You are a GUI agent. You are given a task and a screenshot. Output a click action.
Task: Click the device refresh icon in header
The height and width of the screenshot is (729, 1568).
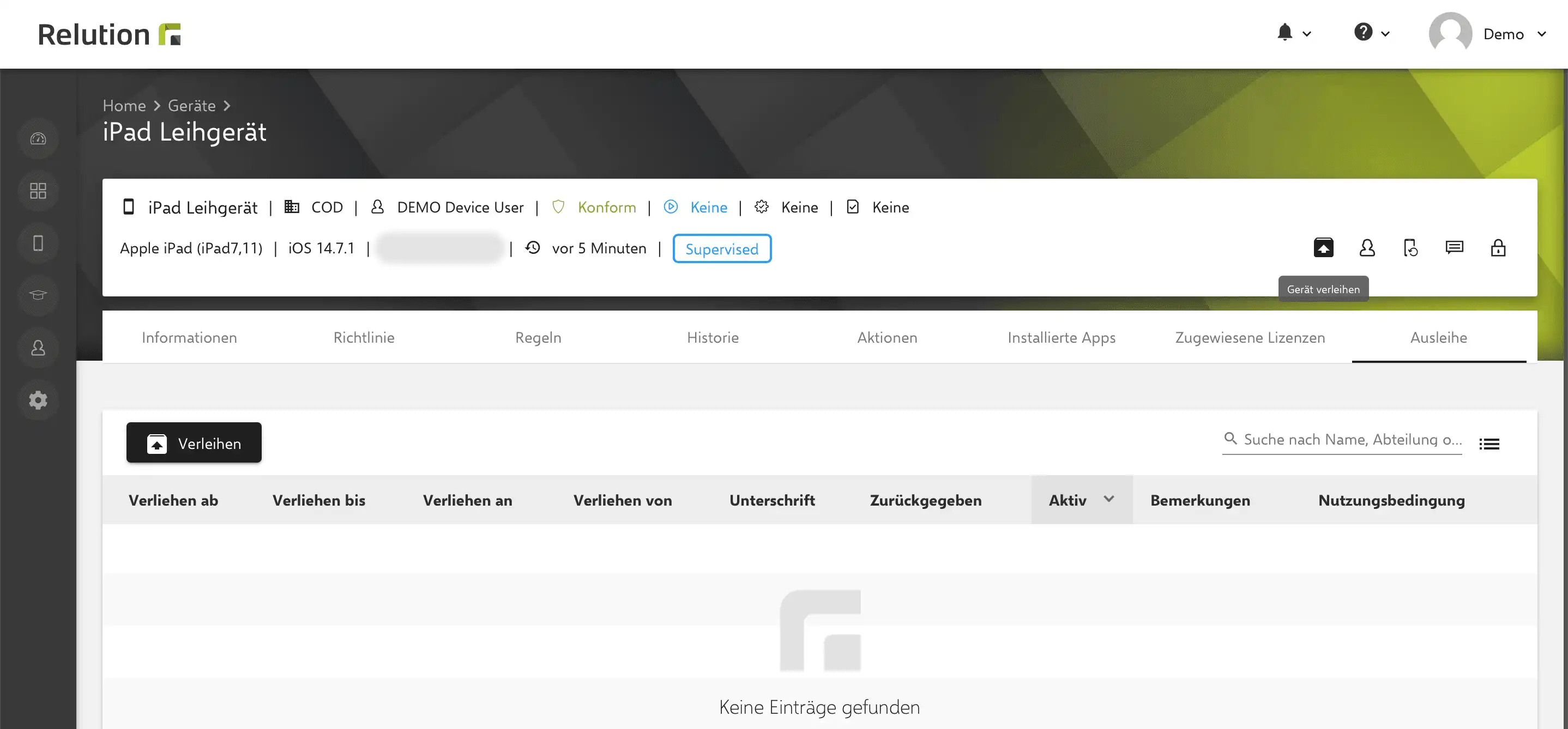[x=1410, y=248]
